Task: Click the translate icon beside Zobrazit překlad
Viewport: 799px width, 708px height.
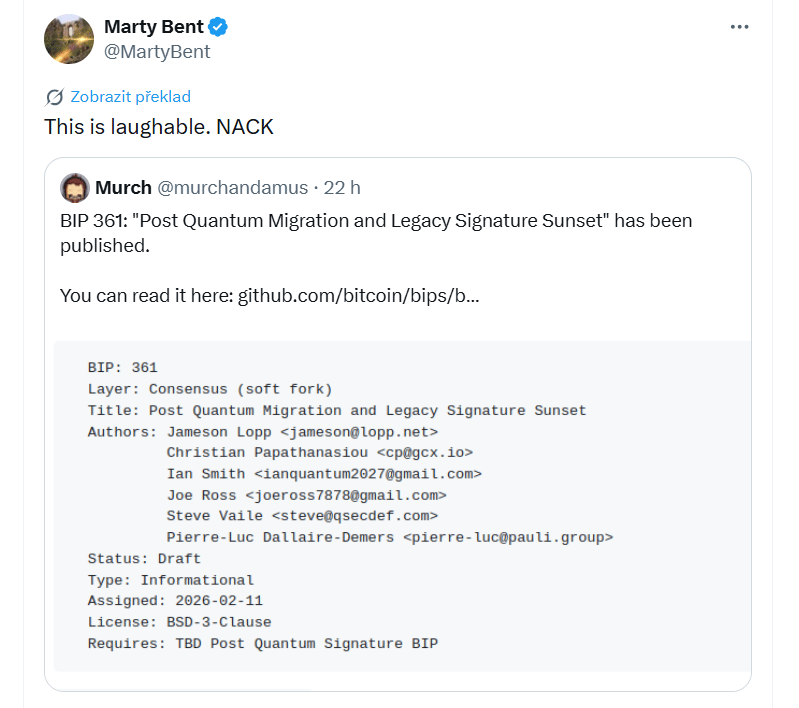Action: click(55, 97)
